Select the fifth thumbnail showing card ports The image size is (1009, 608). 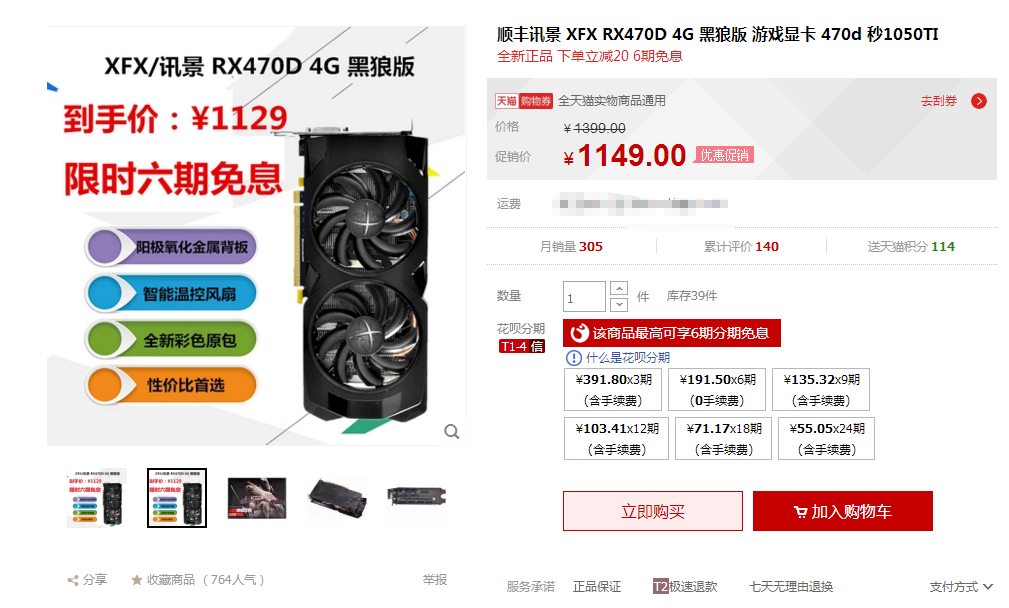pos(416,497)
